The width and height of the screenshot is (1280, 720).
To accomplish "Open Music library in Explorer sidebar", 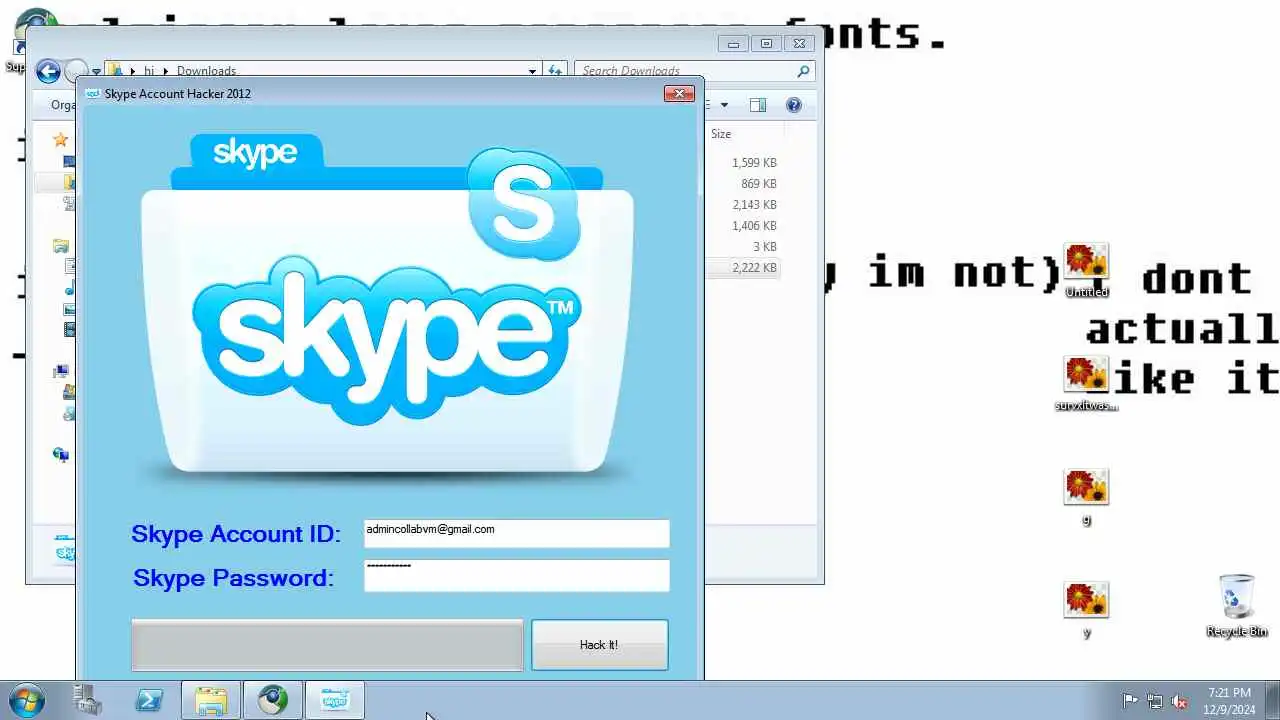I will coord(69,288).
